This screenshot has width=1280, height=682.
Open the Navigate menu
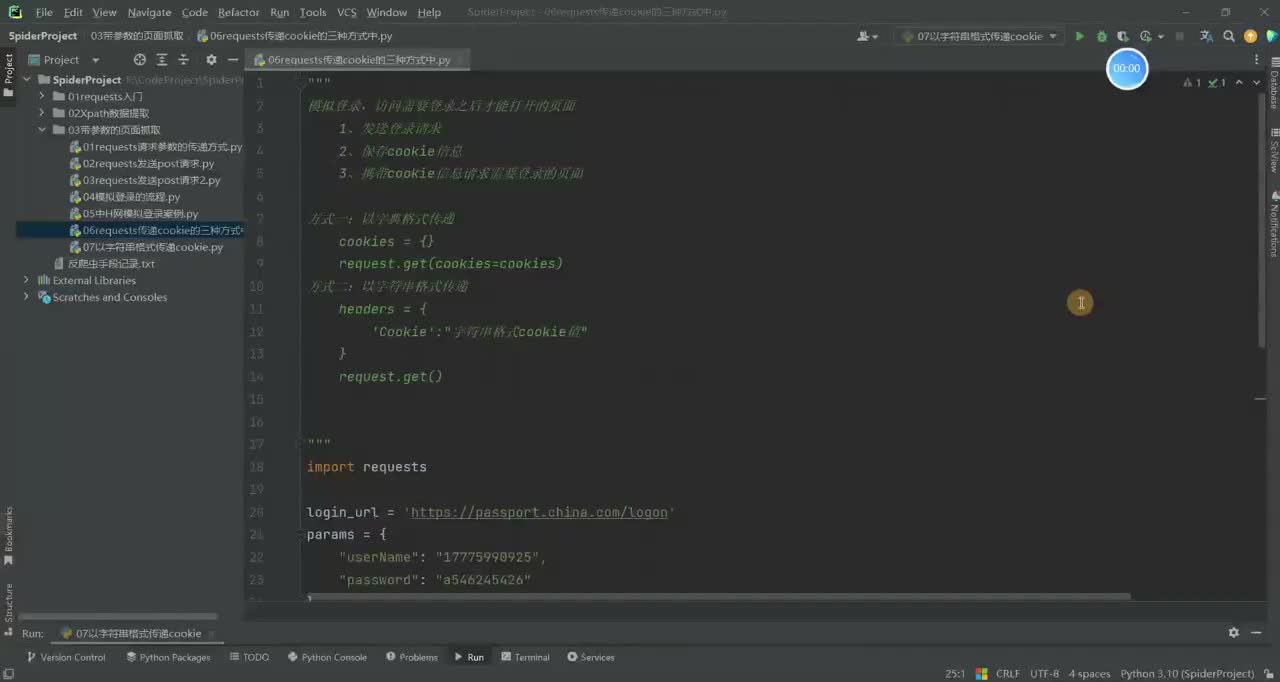point(149,12)
